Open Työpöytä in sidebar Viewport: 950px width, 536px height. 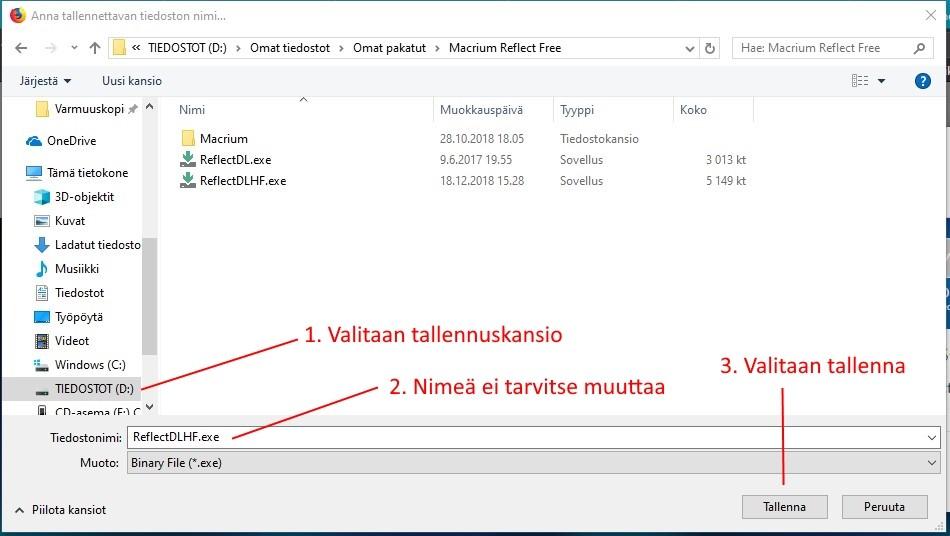pos(79,317)
